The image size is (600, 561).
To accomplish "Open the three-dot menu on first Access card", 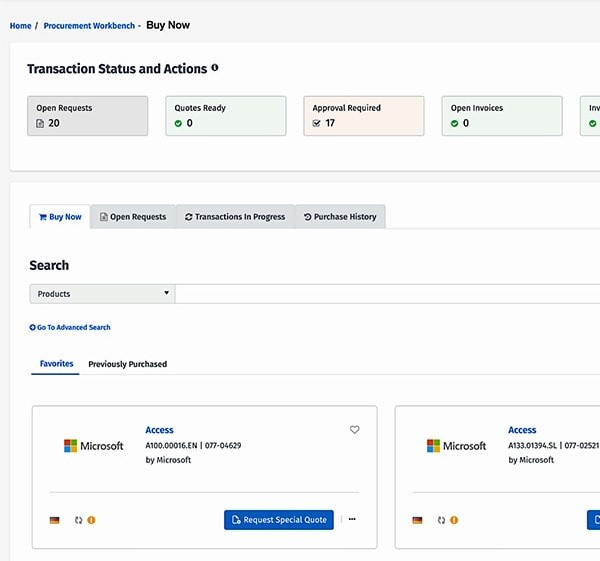I will (x=352, y=520).
